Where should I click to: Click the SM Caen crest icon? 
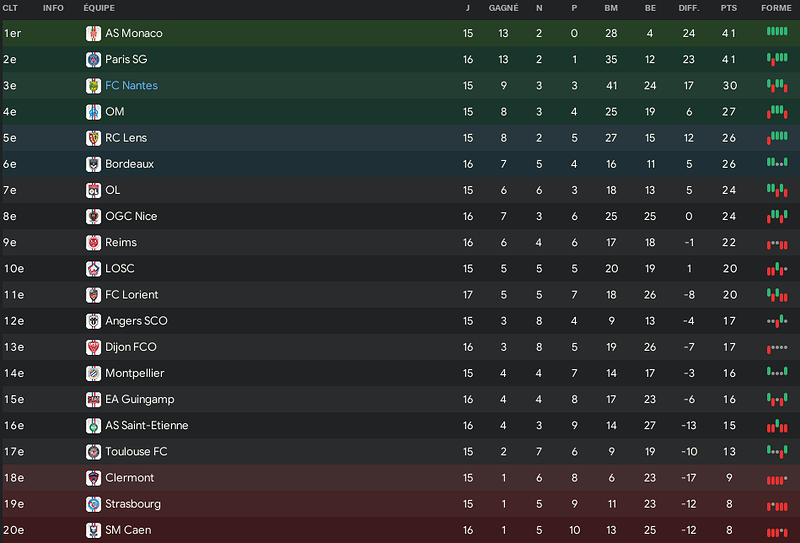click(x=93, y=530)
